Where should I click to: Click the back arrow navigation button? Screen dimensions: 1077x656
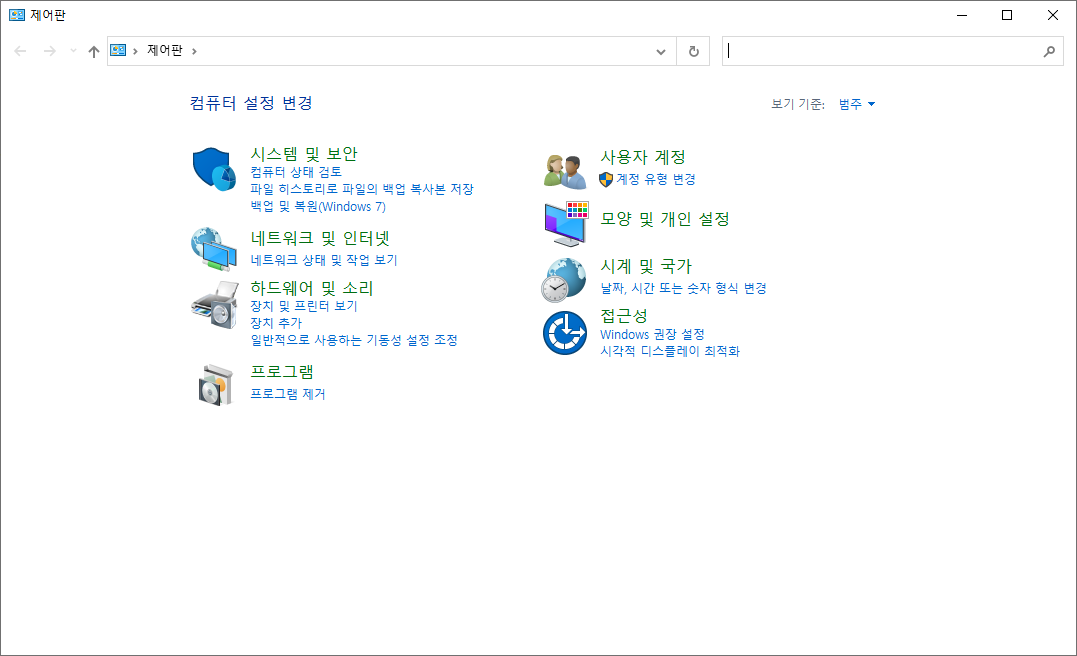tap(21, 51)
